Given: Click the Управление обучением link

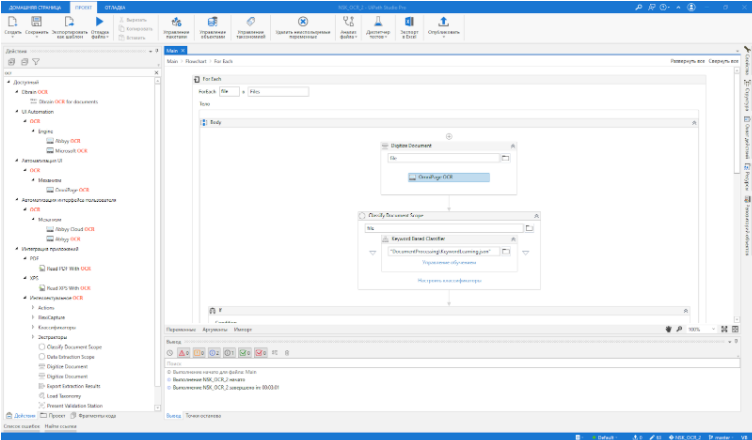Looking at the screenshot, I should [449, 262].
